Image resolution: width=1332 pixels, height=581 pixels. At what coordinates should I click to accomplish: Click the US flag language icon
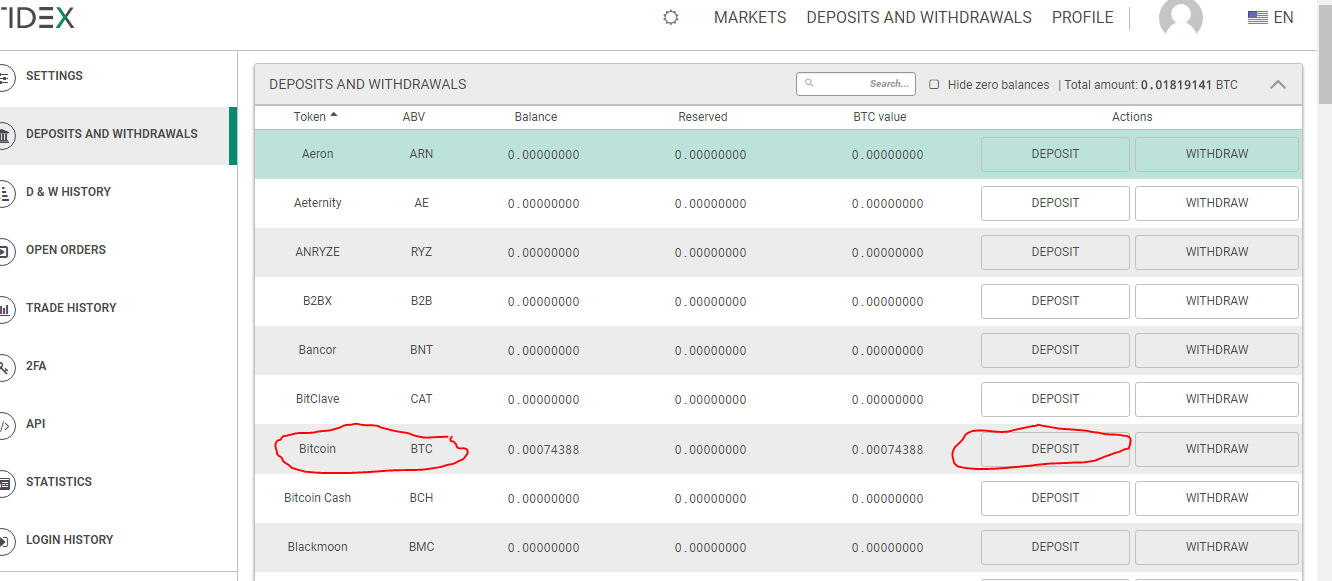coord(1258,18)
